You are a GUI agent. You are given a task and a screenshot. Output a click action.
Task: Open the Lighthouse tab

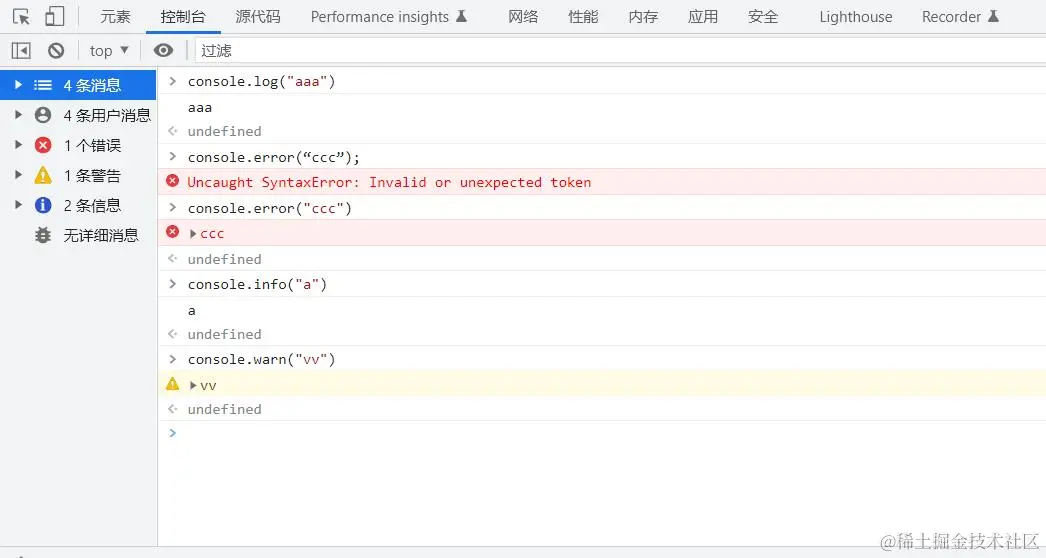point(855,16)
